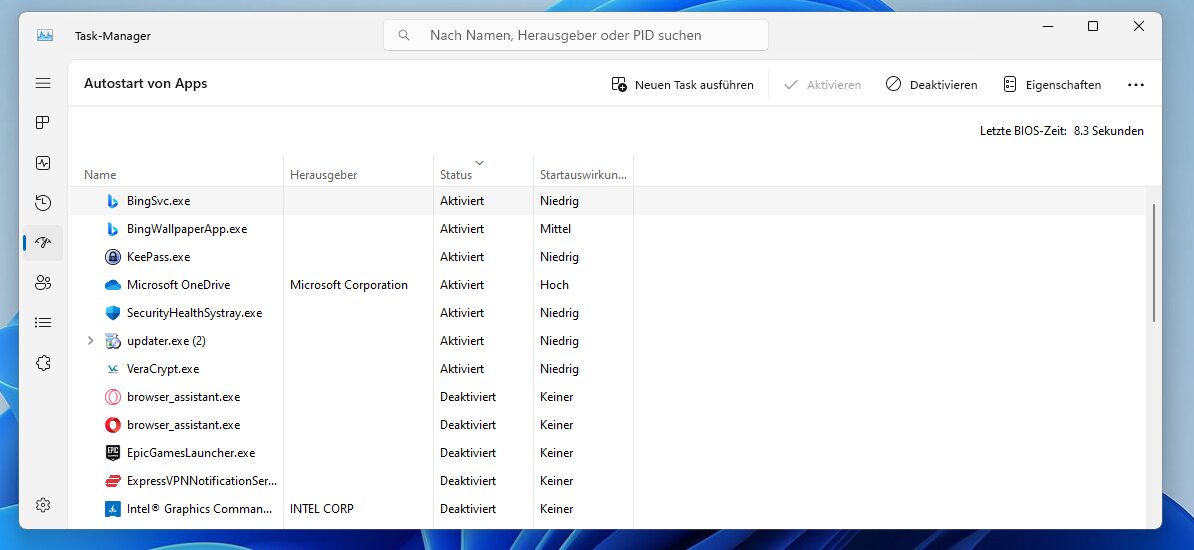The image size is (1194, 550).
Task: Open the Services page puzzle icon
Action: coord(43,363)
